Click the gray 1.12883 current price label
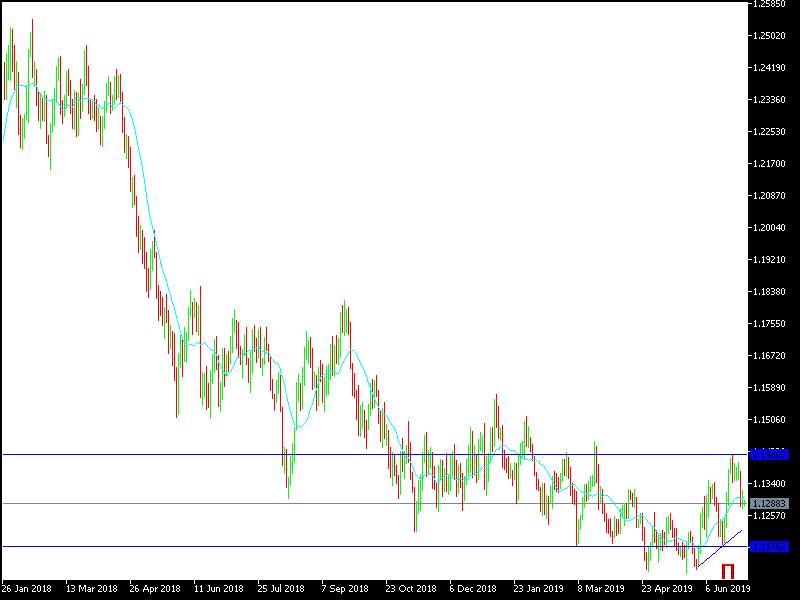The height and width of the screenshot is (600, 800). [769, 504]
